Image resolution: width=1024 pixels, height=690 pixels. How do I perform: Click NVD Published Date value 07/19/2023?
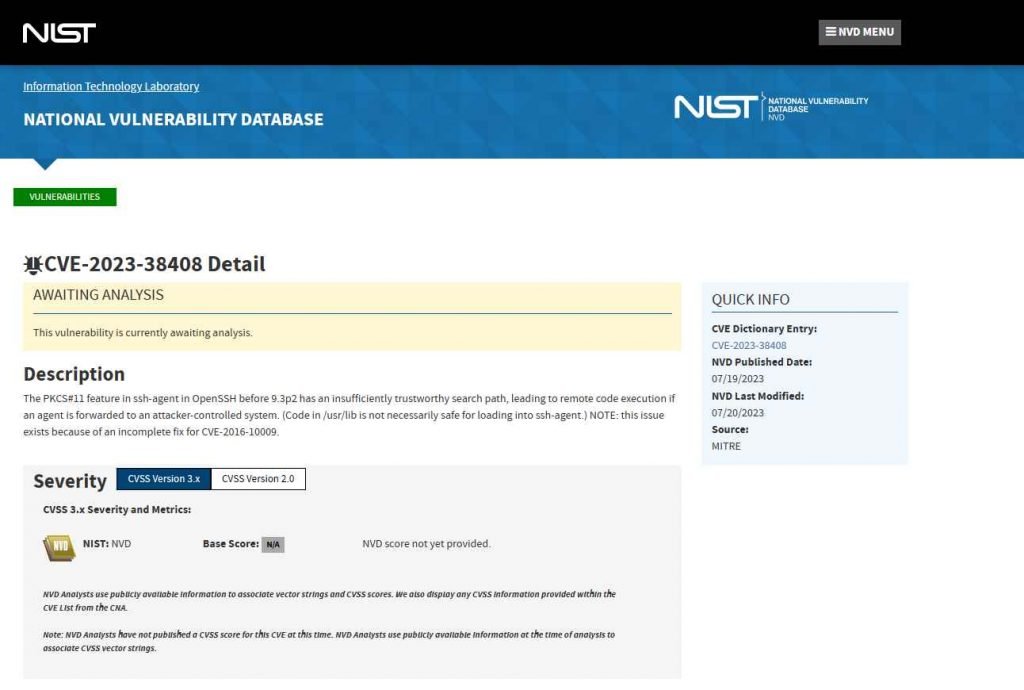pos(737,379)
